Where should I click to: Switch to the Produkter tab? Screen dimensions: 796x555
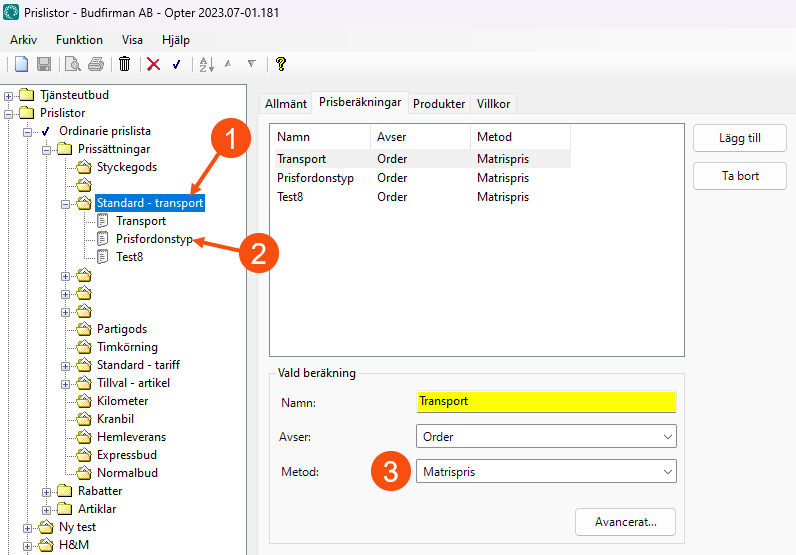tap(439, 103)
